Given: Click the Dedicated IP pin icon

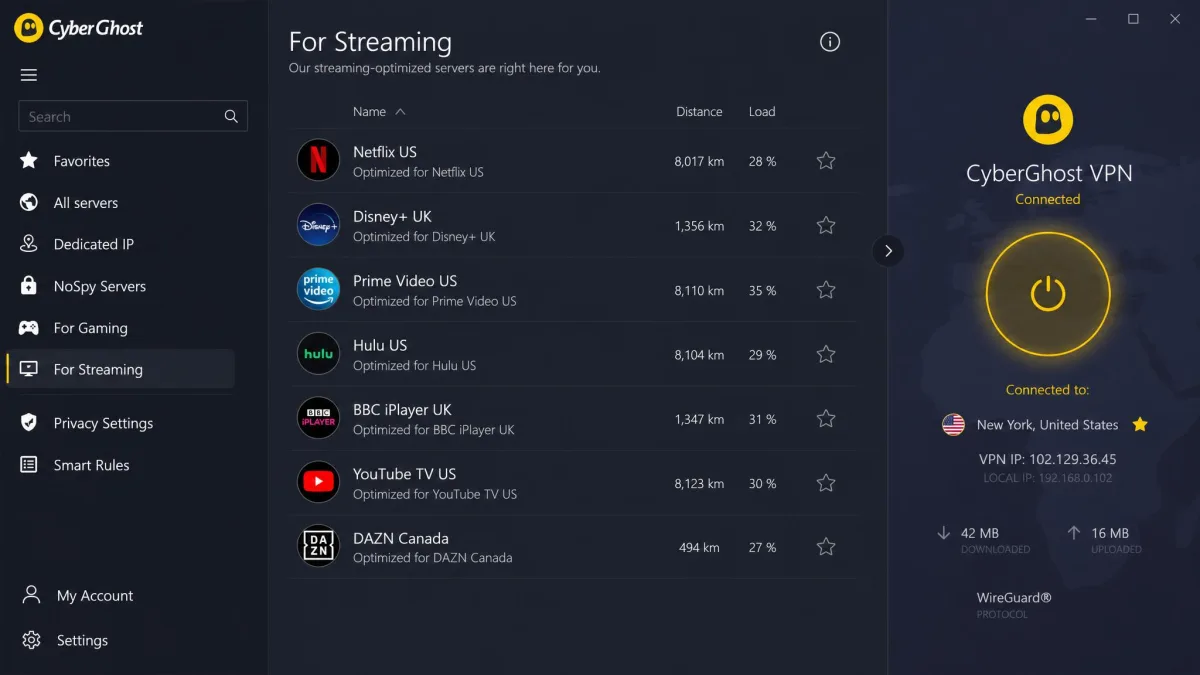Looking at the screenshot, I should (x=29, y=244).
